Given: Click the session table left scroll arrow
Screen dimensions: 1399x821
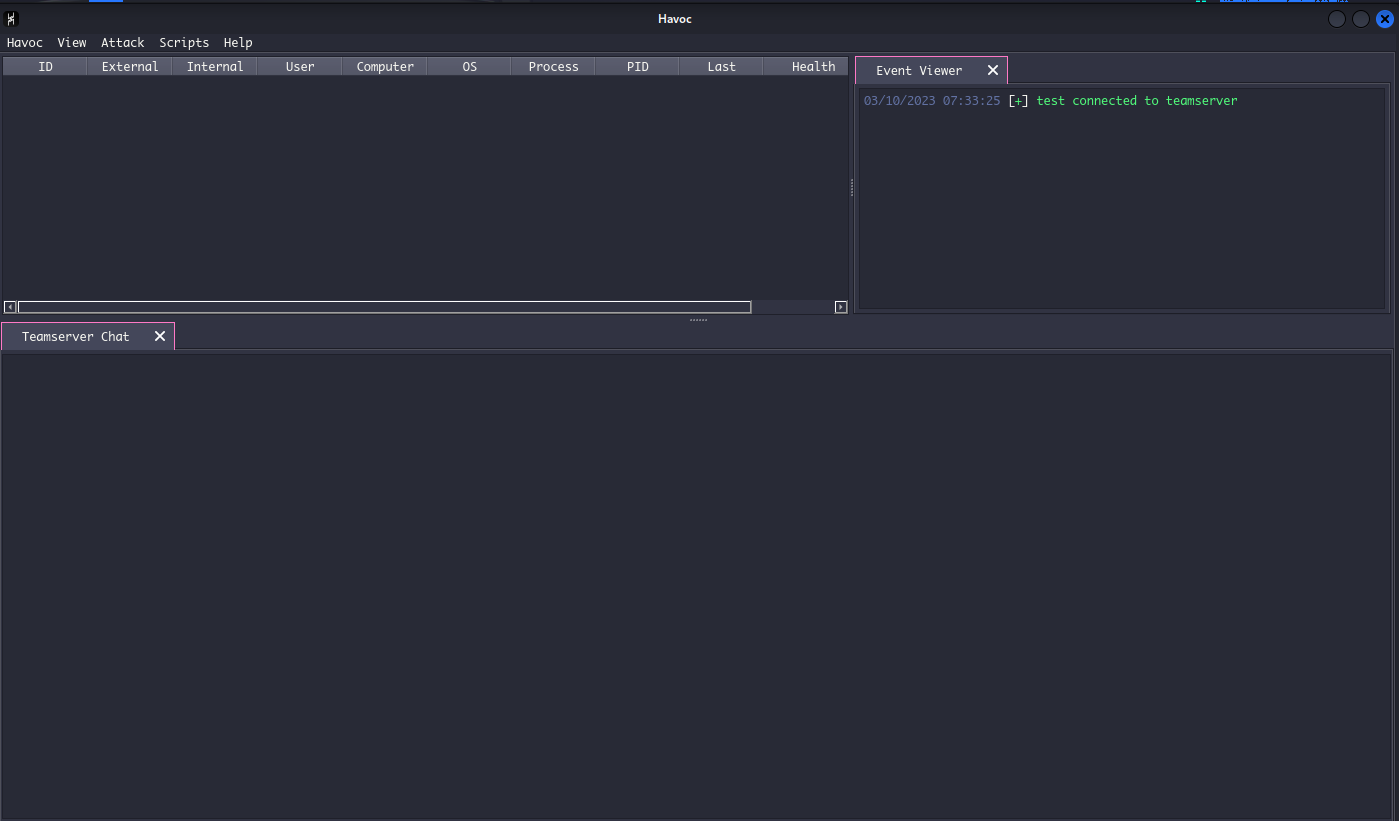Looking at the screenshot, I should (x=10, y=307).
